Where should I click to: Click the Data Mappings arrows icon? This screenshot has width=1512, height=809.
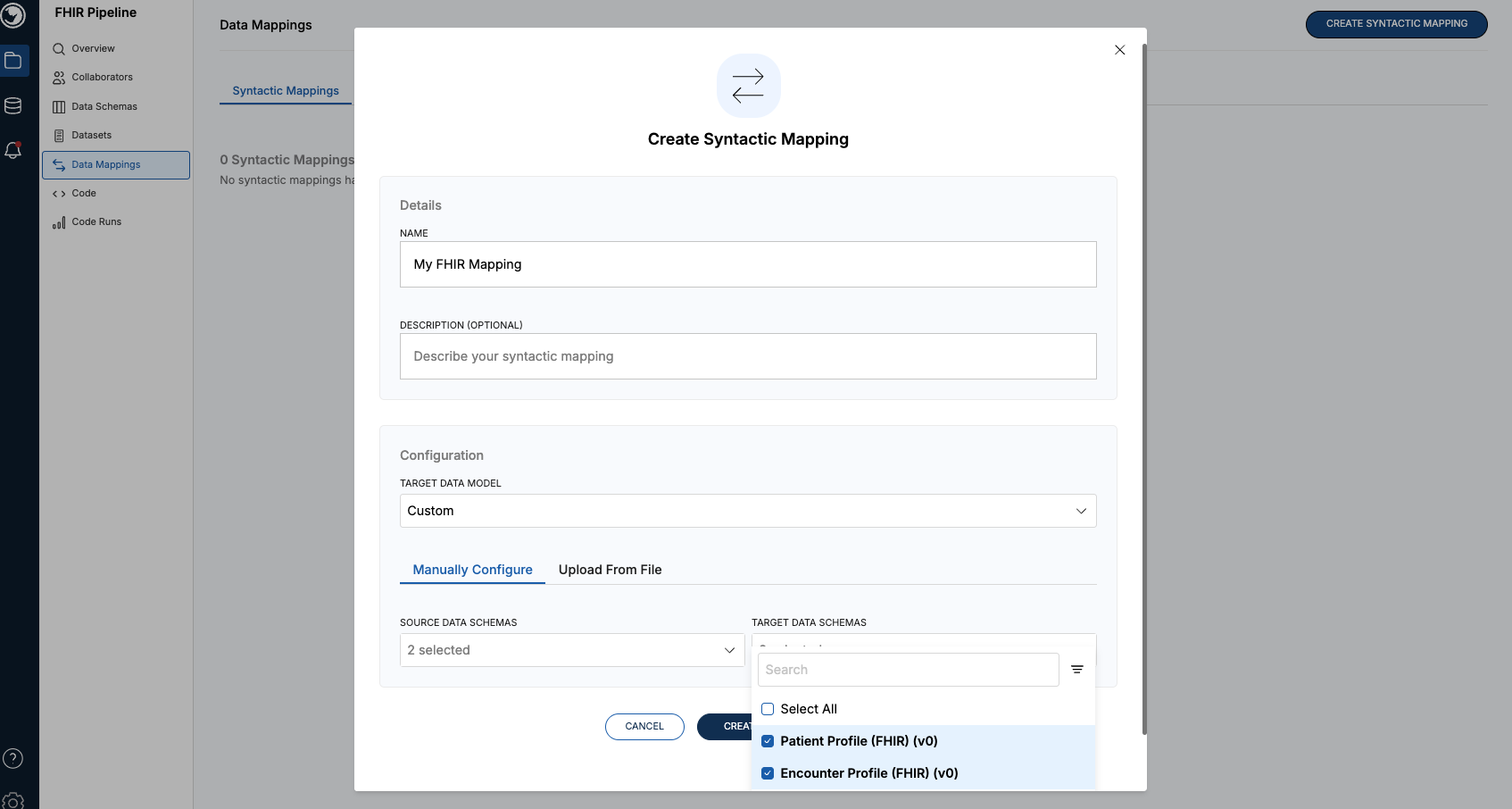(x=59, y=165)
